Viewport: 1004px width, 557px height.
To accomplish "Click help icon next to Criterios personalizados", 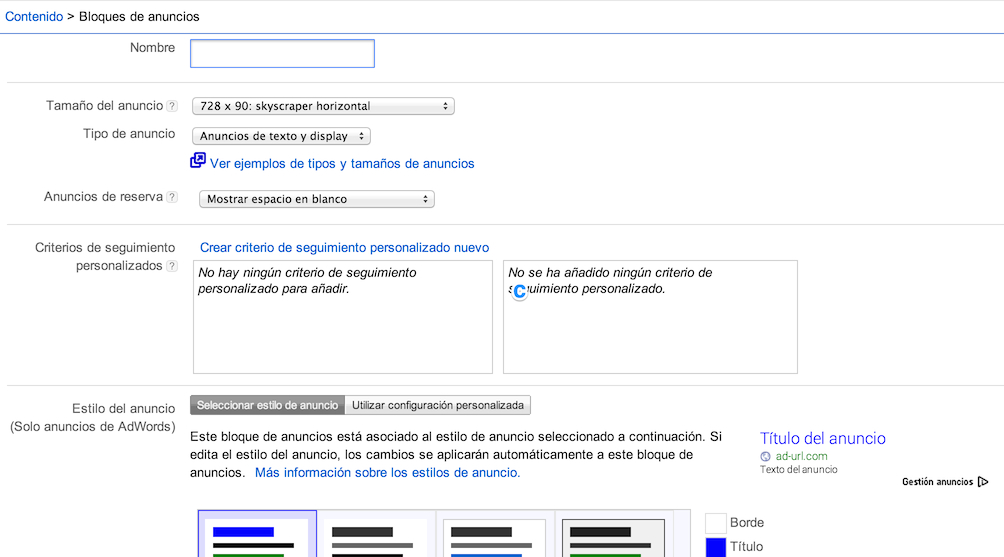I will 172,267.
